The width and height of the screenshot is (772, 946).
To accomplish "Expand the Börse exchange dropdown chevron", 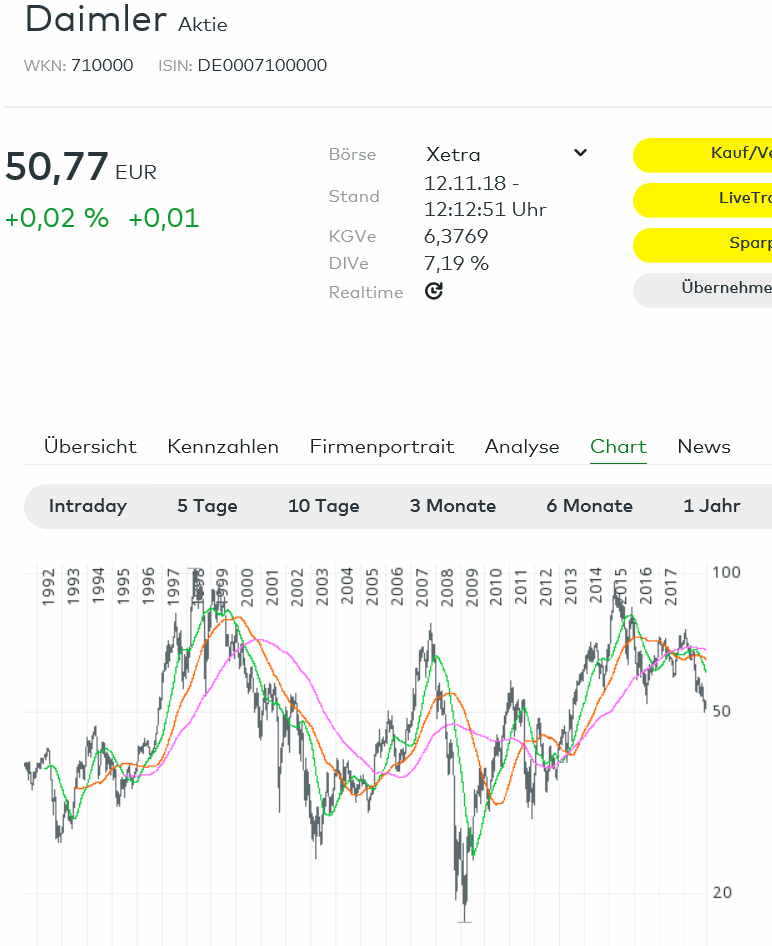I will [x=580, y=152].
